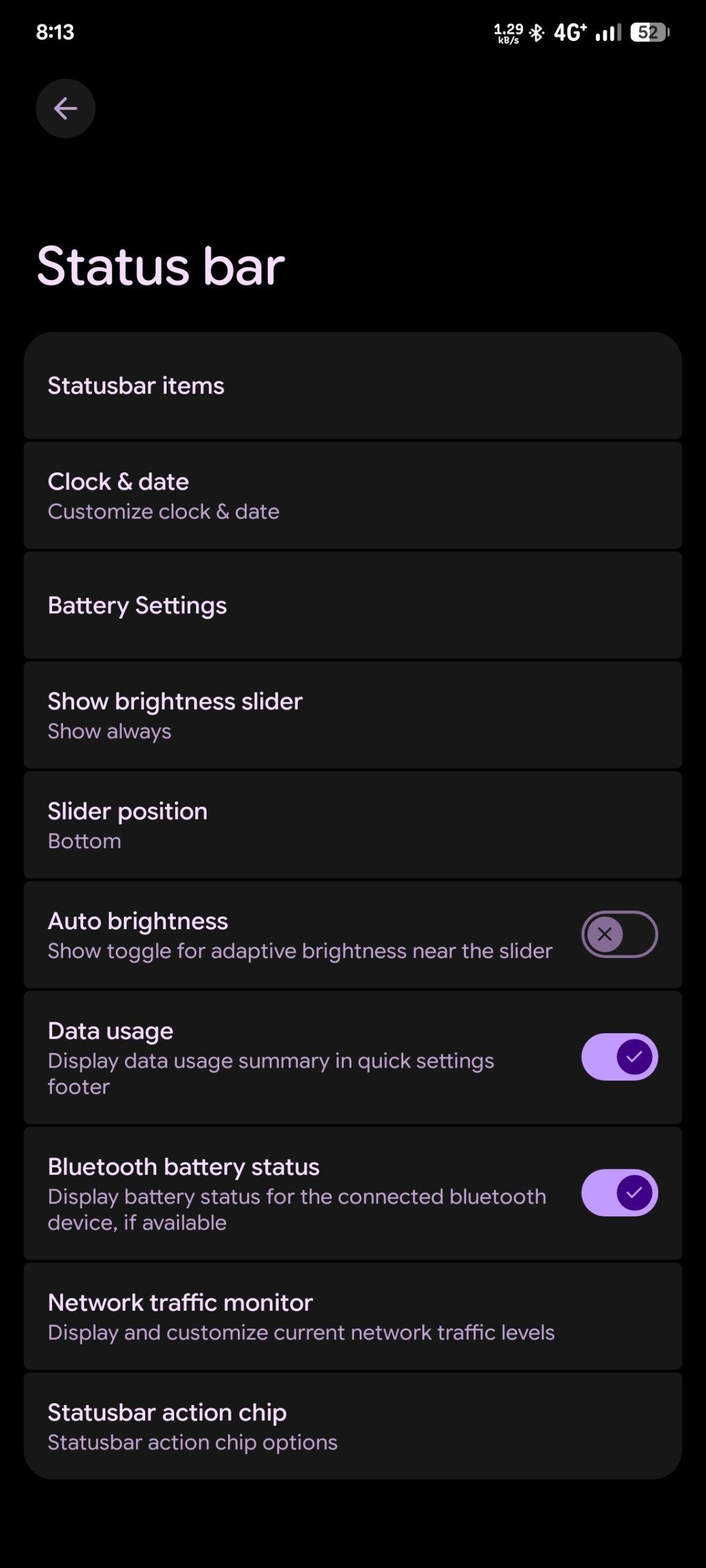Tap the clock showing 8:13
The width and height of the screenshot is (706, 1568).
(x=55, y=32)
